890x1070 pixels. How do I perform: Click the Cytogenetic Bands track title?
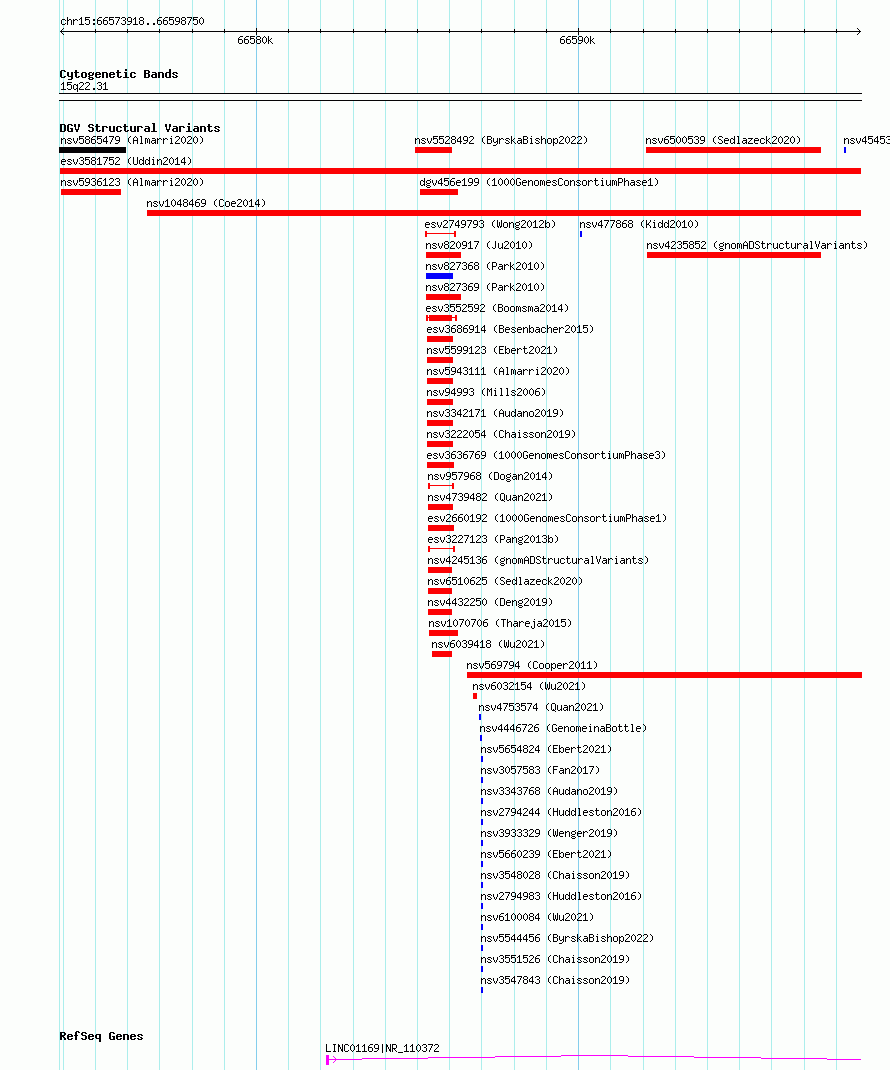click(119, 74)
